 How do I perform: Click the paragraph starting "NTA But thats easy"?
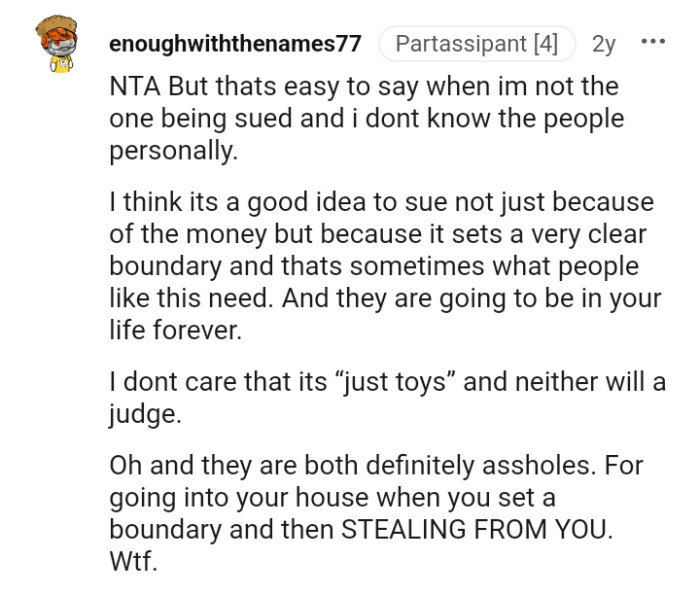pos(365,118)
